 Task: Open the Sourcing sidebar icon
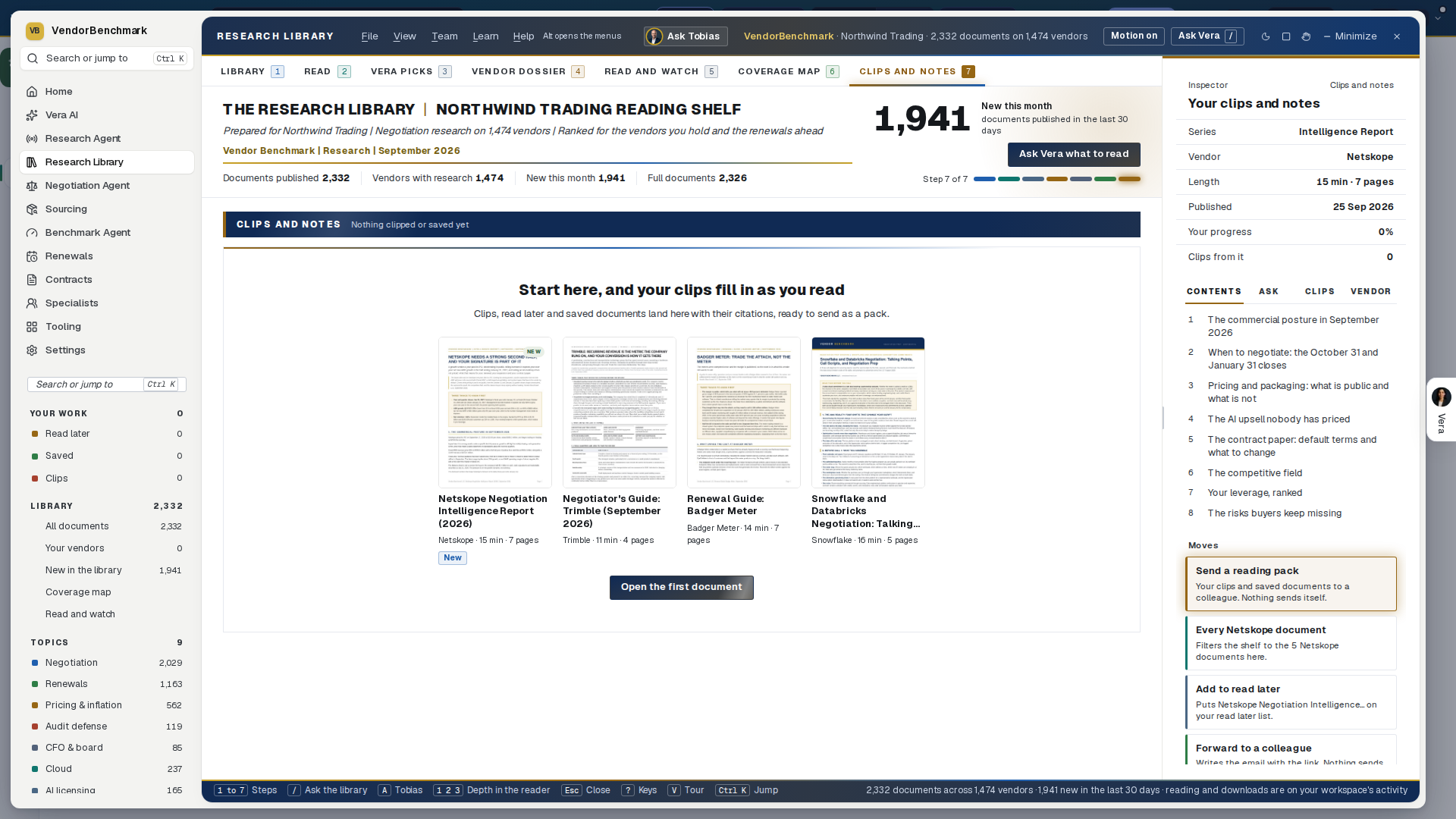click(x=32, y=209)
